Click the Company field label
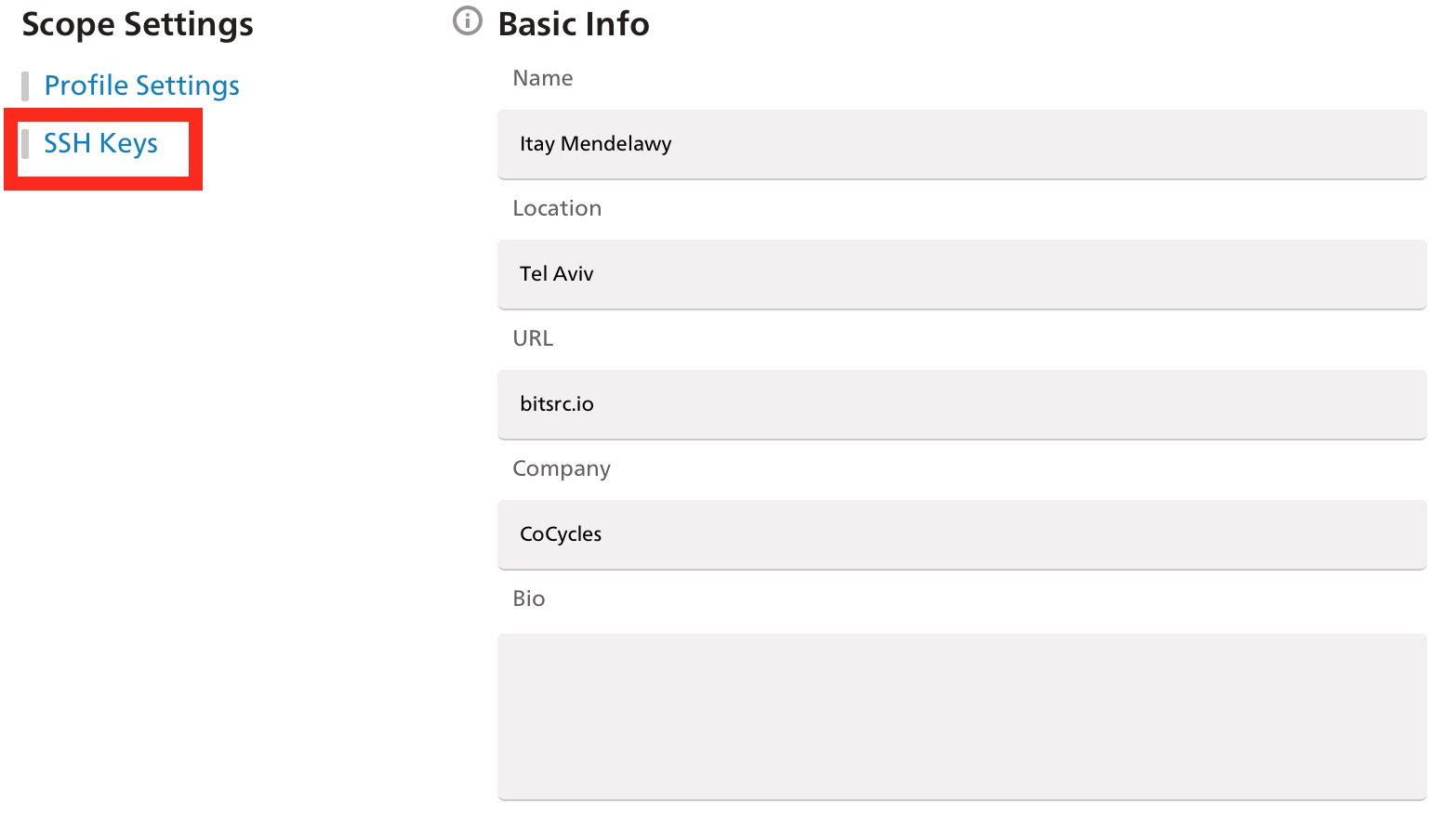The height and width of the screenshot is (816, 1456). click(x=562, y=469)
